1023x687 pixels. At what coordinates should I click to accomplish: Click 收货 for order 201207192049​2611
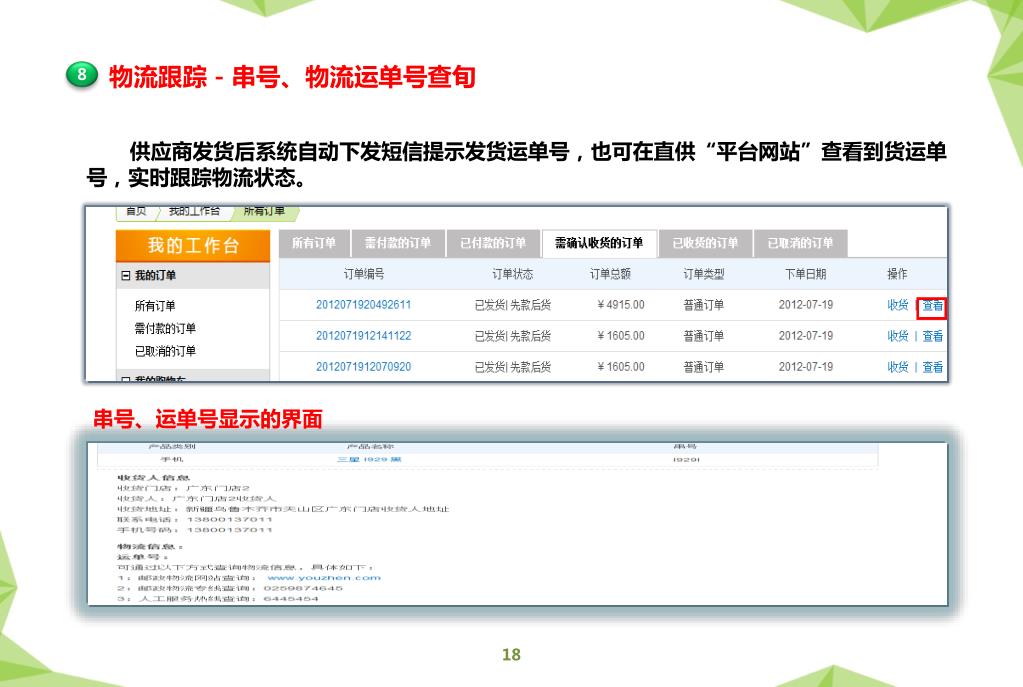pos(898,305)
